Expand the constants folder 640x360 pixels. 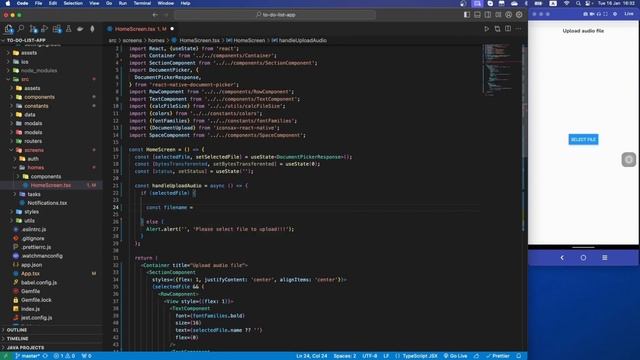pyautogui.click(x=36, y=106)
